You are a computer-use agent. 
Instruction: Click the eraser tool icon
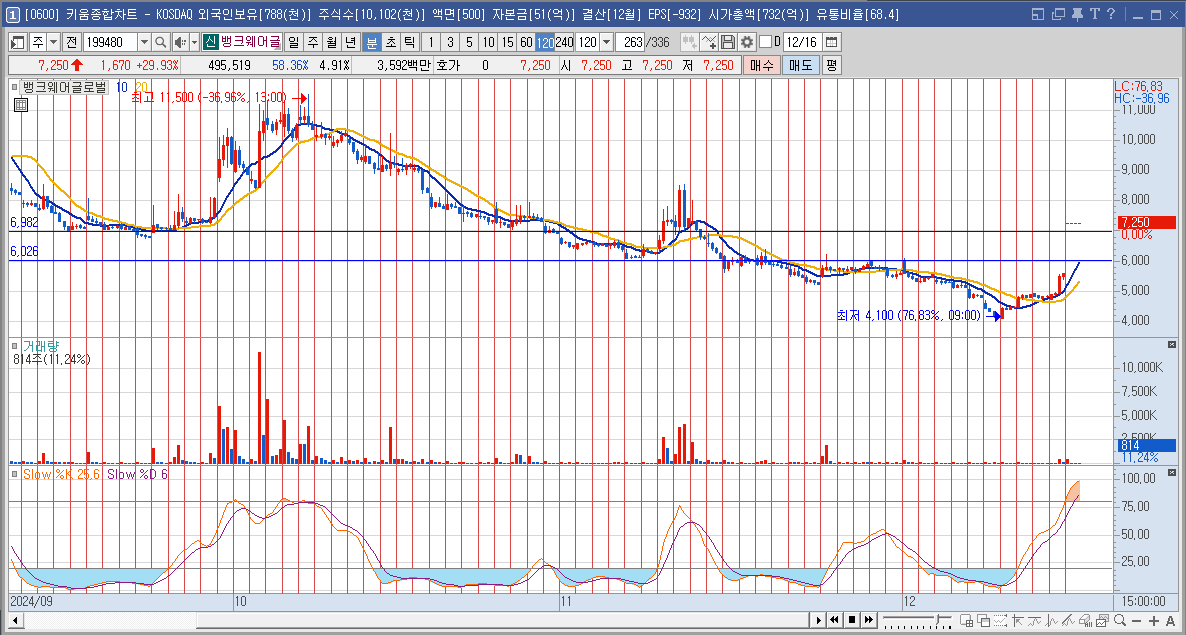coord(1085,621)
